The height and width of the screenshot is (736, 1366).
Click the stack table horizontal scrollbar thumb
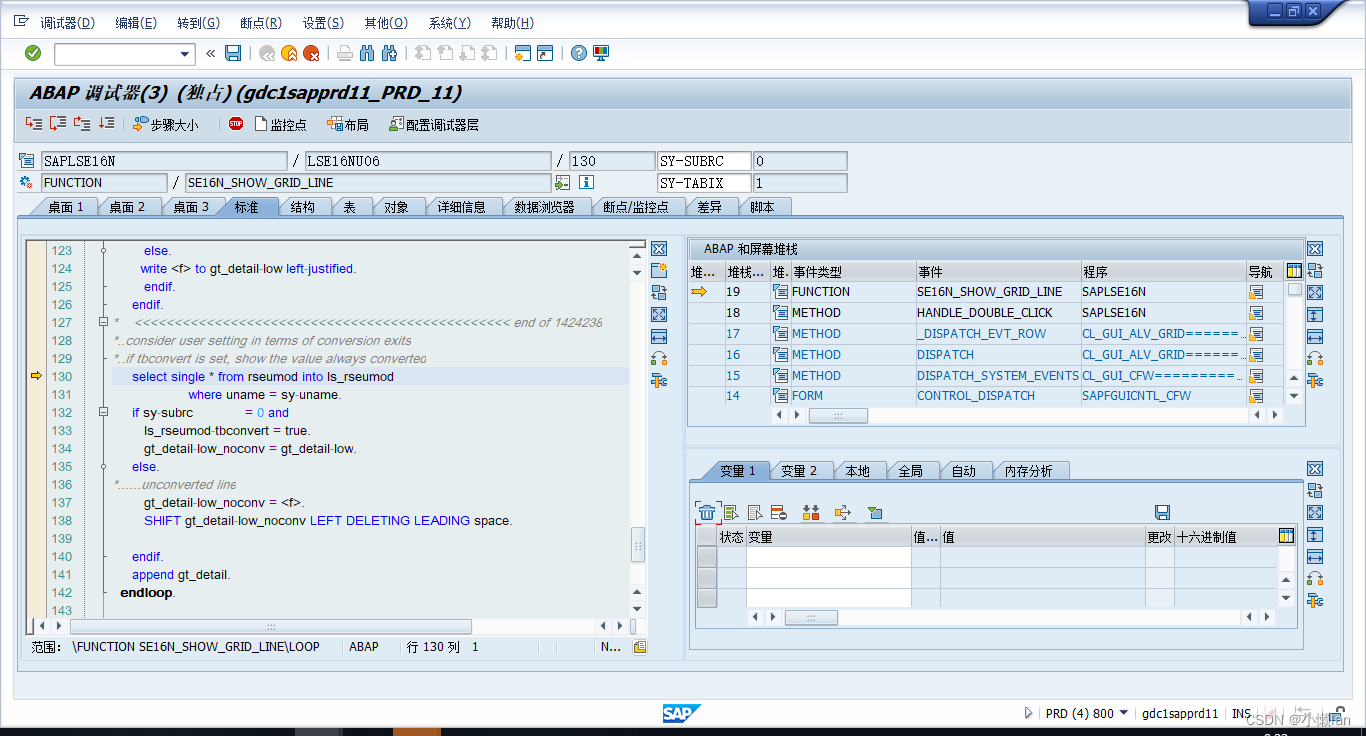point(838,415)
